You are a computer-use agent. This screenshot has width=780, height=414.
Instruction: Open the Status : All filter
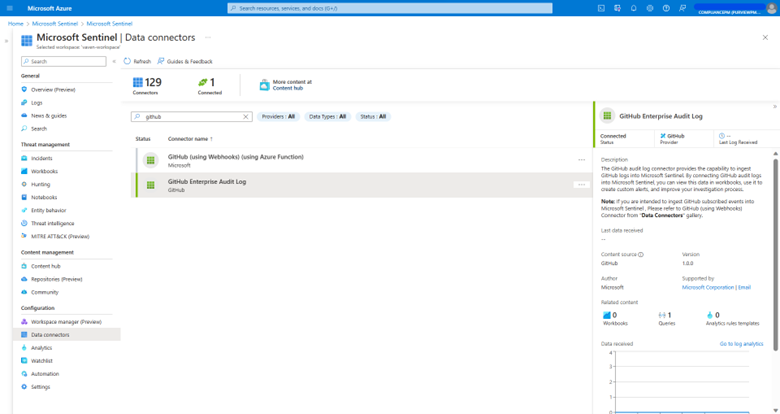click(x=373, y=116)
